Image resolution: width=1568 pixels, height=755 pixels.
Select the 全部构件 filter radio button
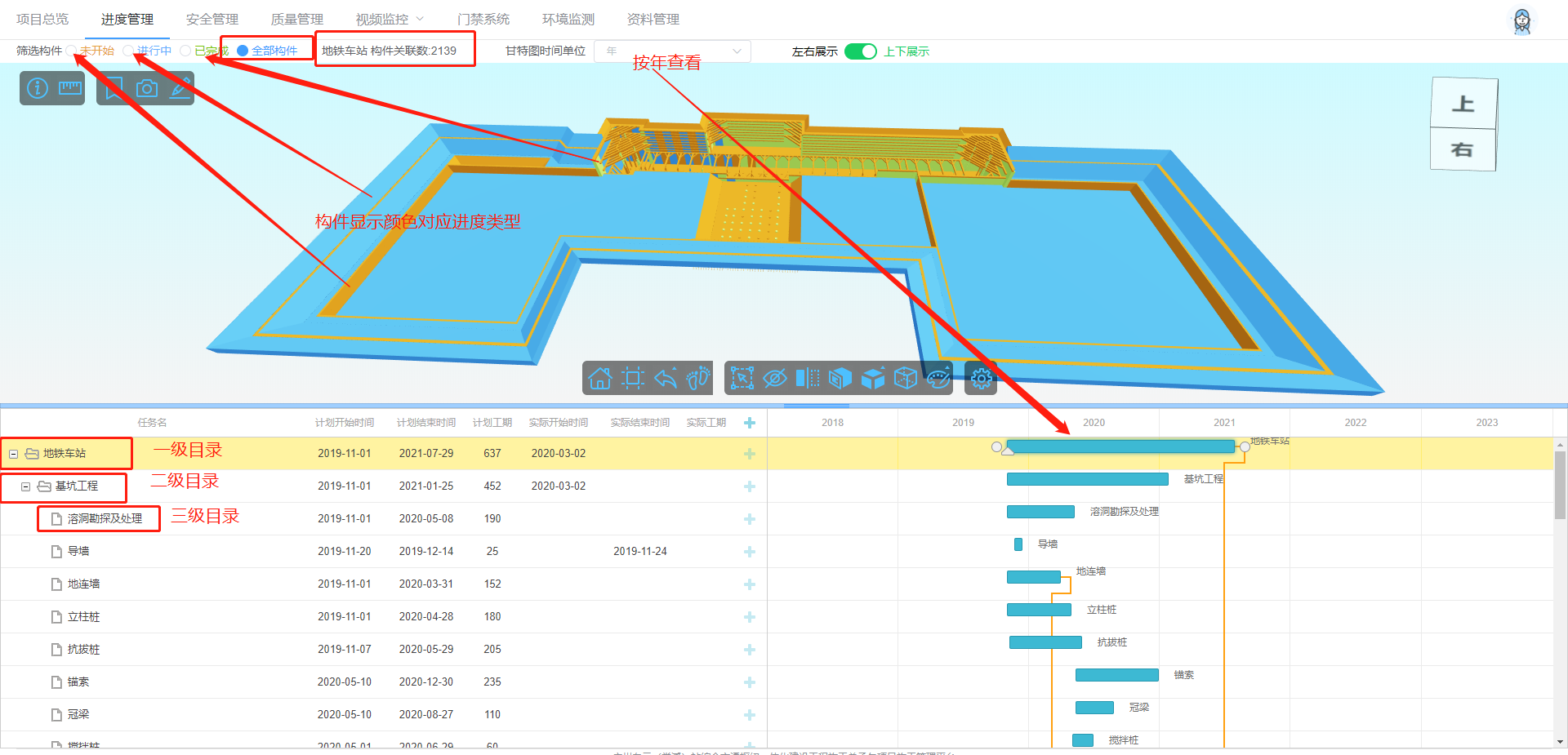243,51
